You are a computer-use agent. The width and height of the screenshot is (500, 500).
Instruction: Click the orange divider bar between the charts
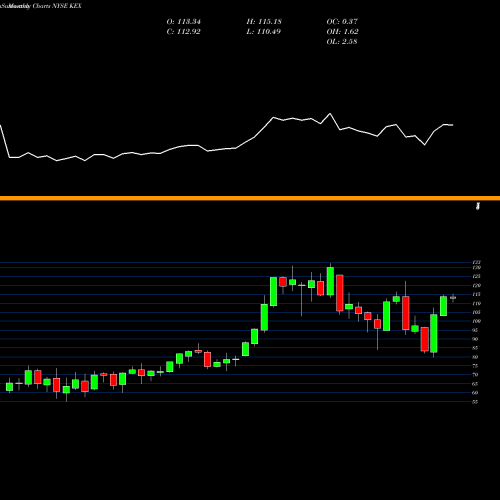click(250, 198)
